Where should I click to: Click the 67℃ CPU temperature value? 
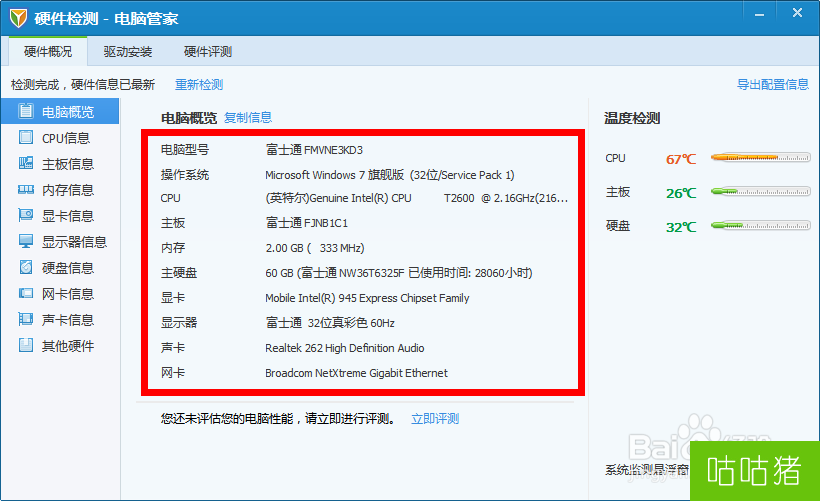(681, 159)
